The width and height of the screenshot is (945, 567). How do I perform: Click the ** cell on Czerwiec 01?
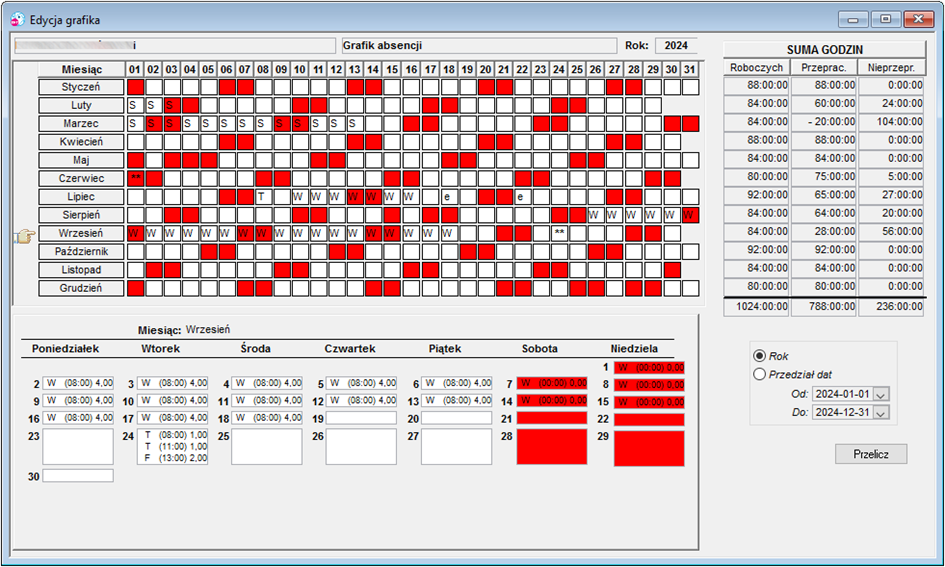(x=136, y=178)
